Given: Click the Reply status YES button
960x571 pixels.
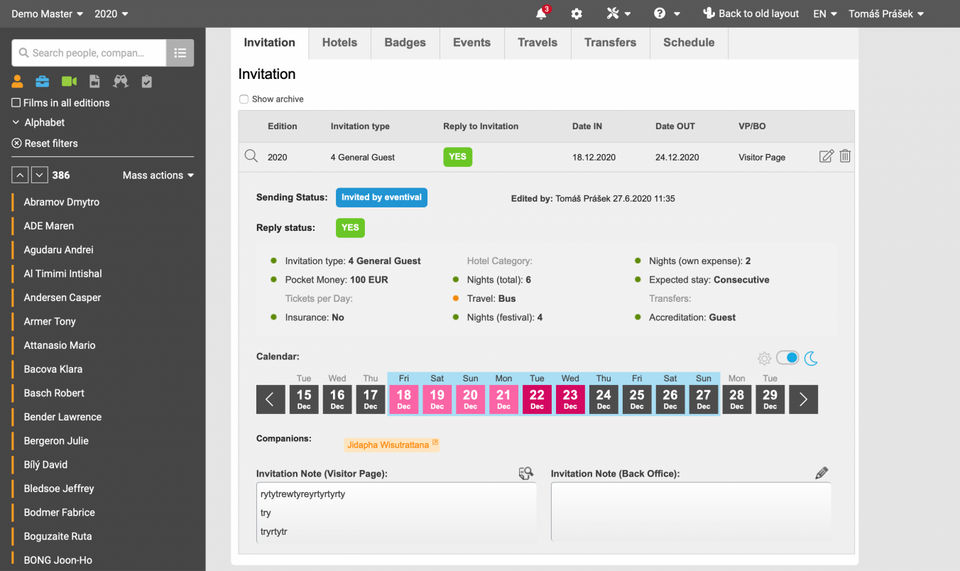Looking at the screenshot, I should tap(350, 228).
